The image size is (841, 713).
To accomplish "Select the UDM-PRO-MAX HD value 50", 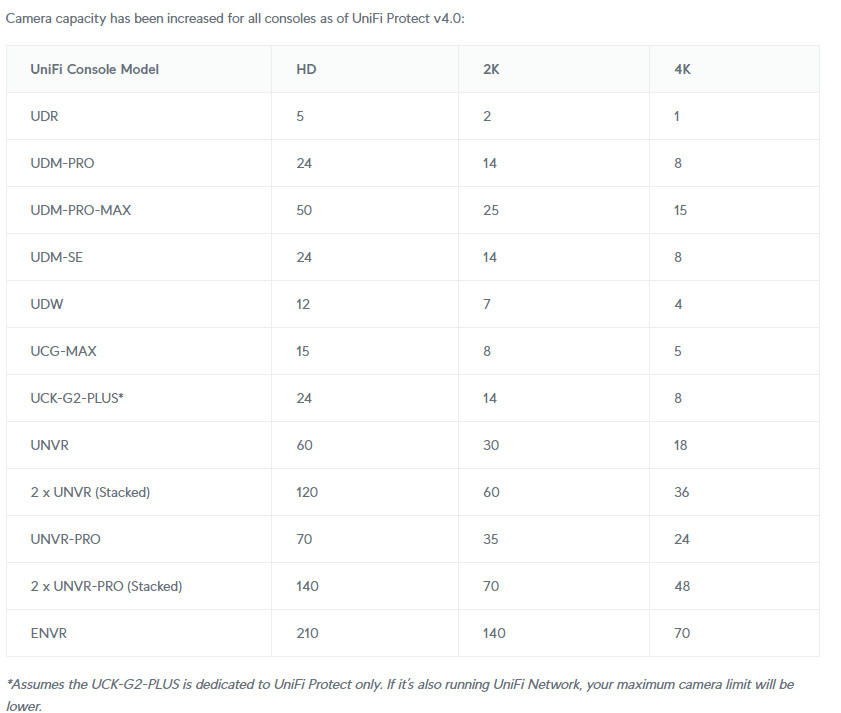I will [x=304, y=210].
